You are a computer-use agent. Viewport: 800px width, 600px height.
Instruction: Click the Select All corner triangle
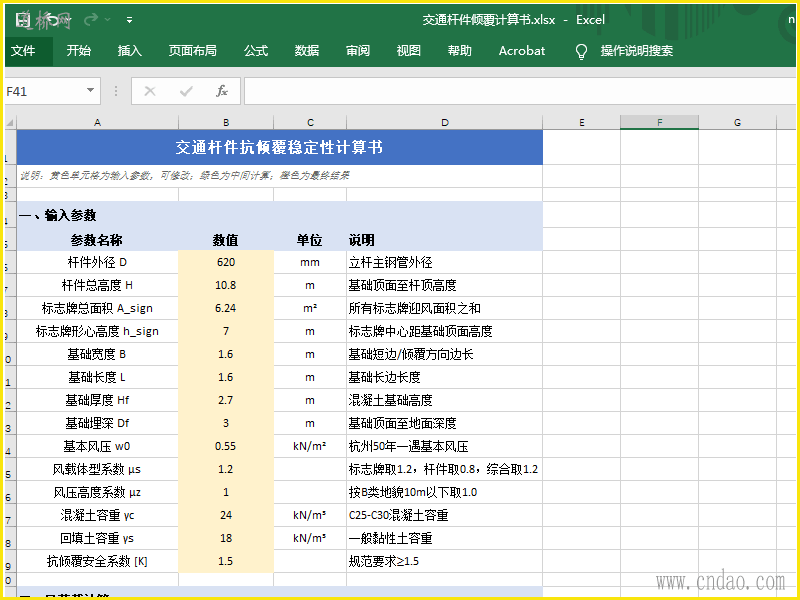click(x=10, y=122)
